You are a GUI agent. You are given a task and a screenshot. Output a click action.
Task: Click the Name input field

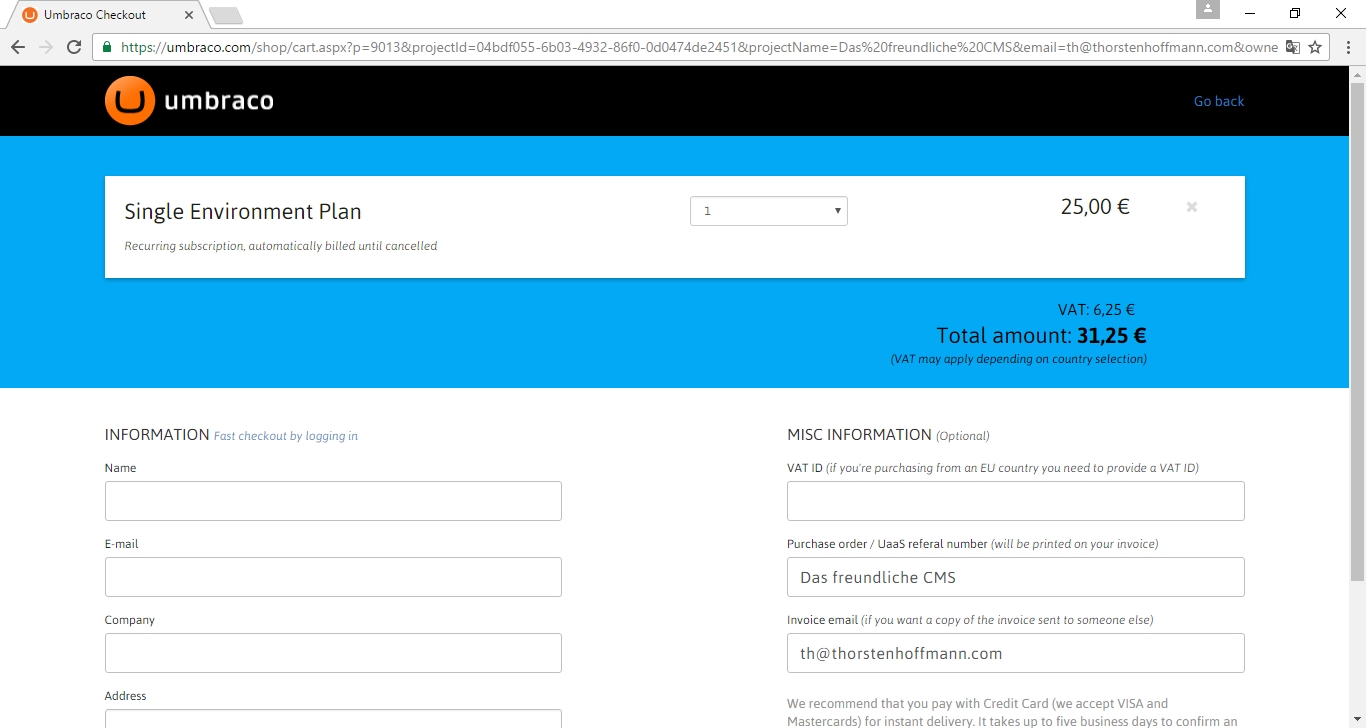pos(333,501)
